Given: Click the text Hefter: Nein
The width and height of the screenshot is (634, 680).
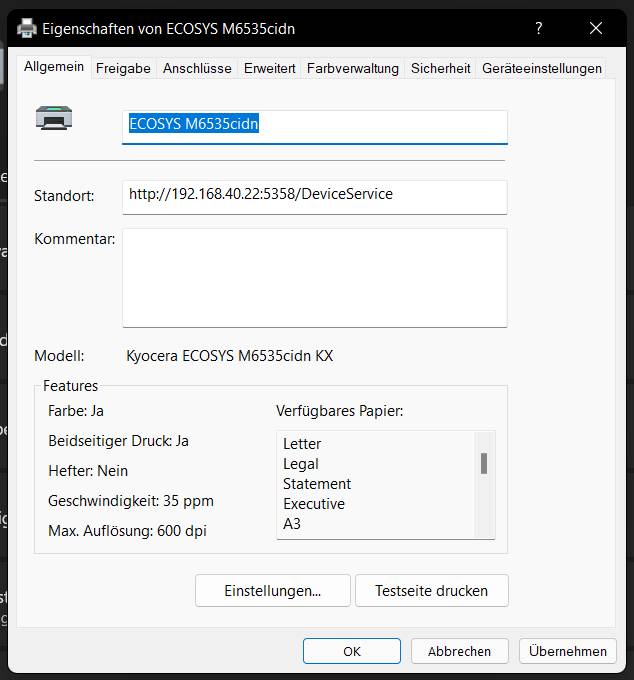Looking at the screenshot, I should click(88, 471).
